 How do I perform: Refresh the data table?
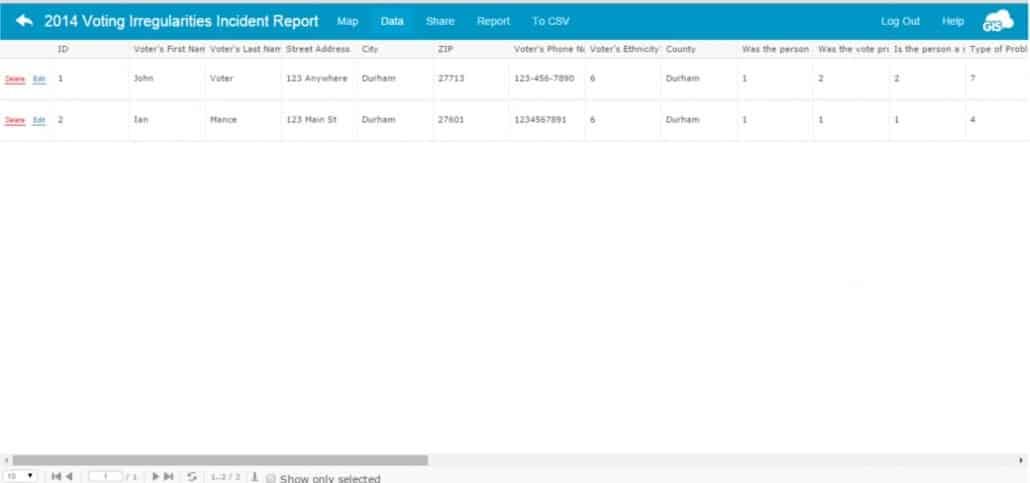[x=192, y=476]
